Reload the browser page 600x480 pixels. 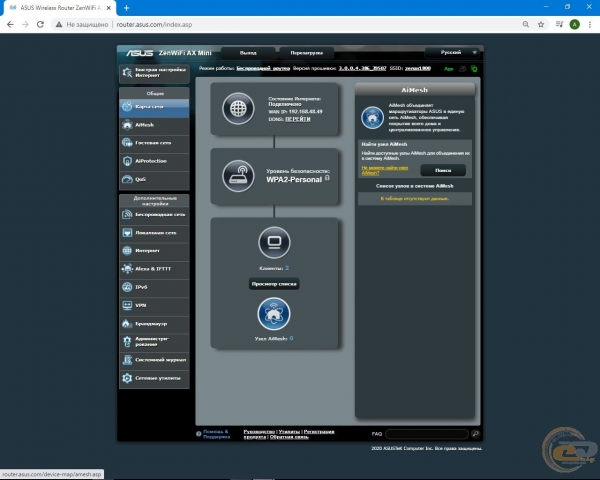pyautogui.click(x=40, y=24)
